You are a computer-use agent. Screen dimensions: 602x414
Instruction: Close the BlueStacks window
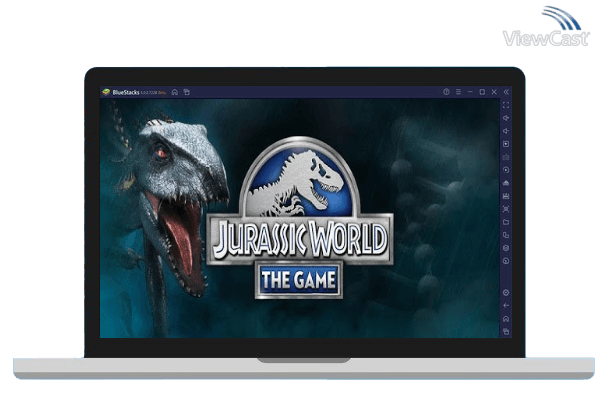[494, 92]
